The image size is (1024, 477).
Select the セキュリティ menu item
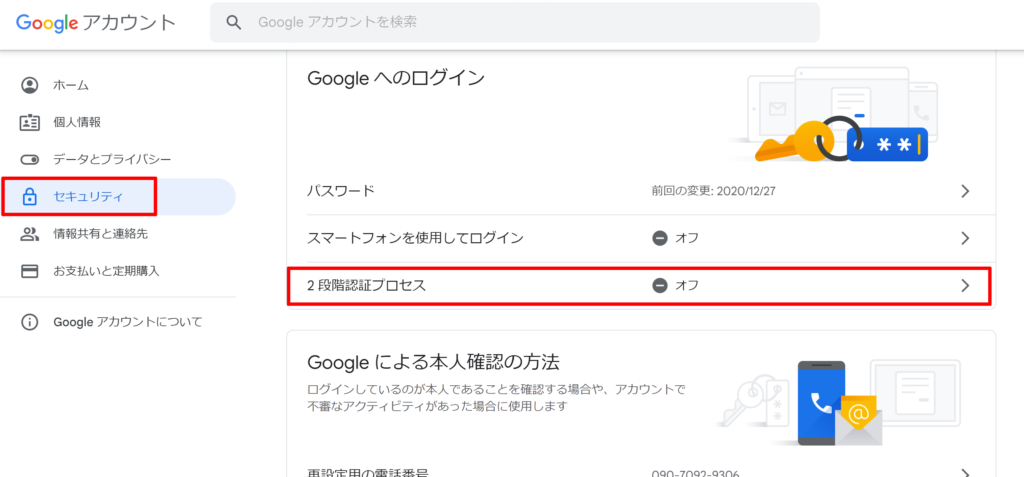[x=88, y=197]
